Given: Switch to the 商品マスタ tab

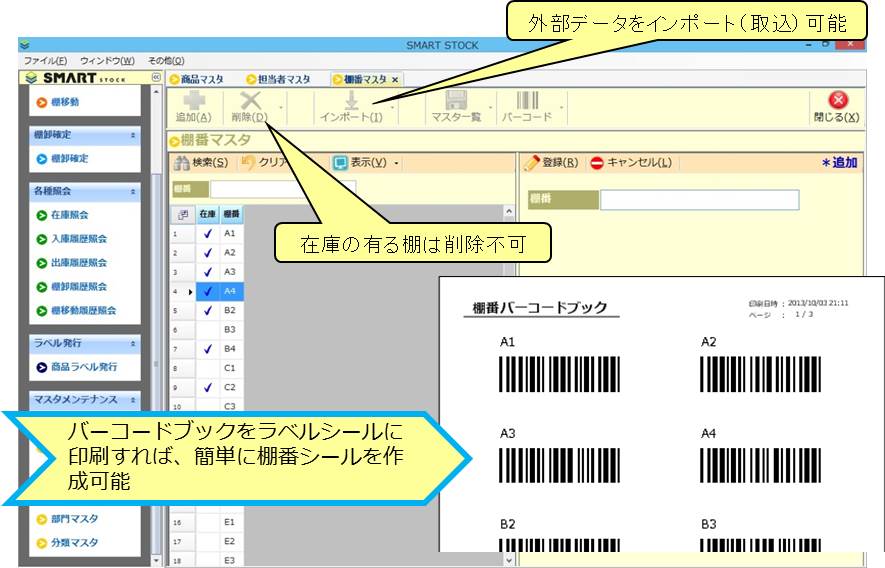Looking at the screenshot, I should coord(197,80).
